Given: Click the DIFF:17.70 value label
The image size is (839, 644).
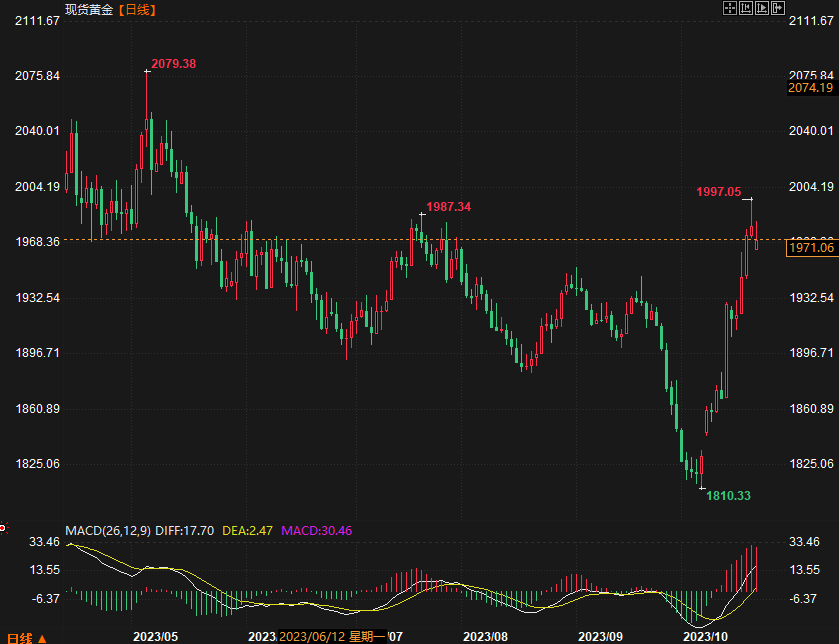Looking at the screenshot, I should pyautogui.click(x=185, y=530).
